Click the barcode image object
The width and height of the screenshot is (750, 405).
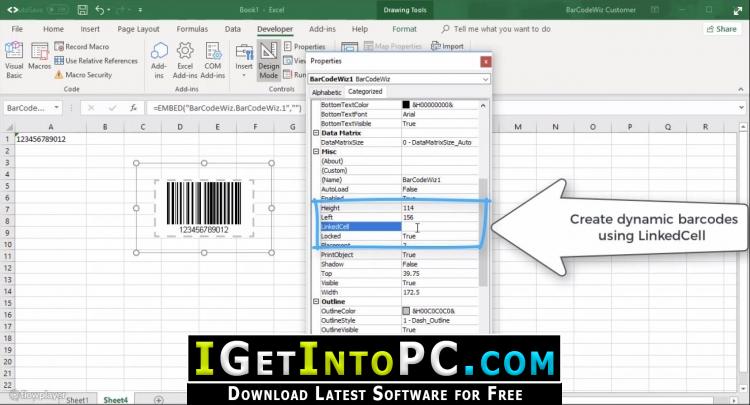point(204,208)
